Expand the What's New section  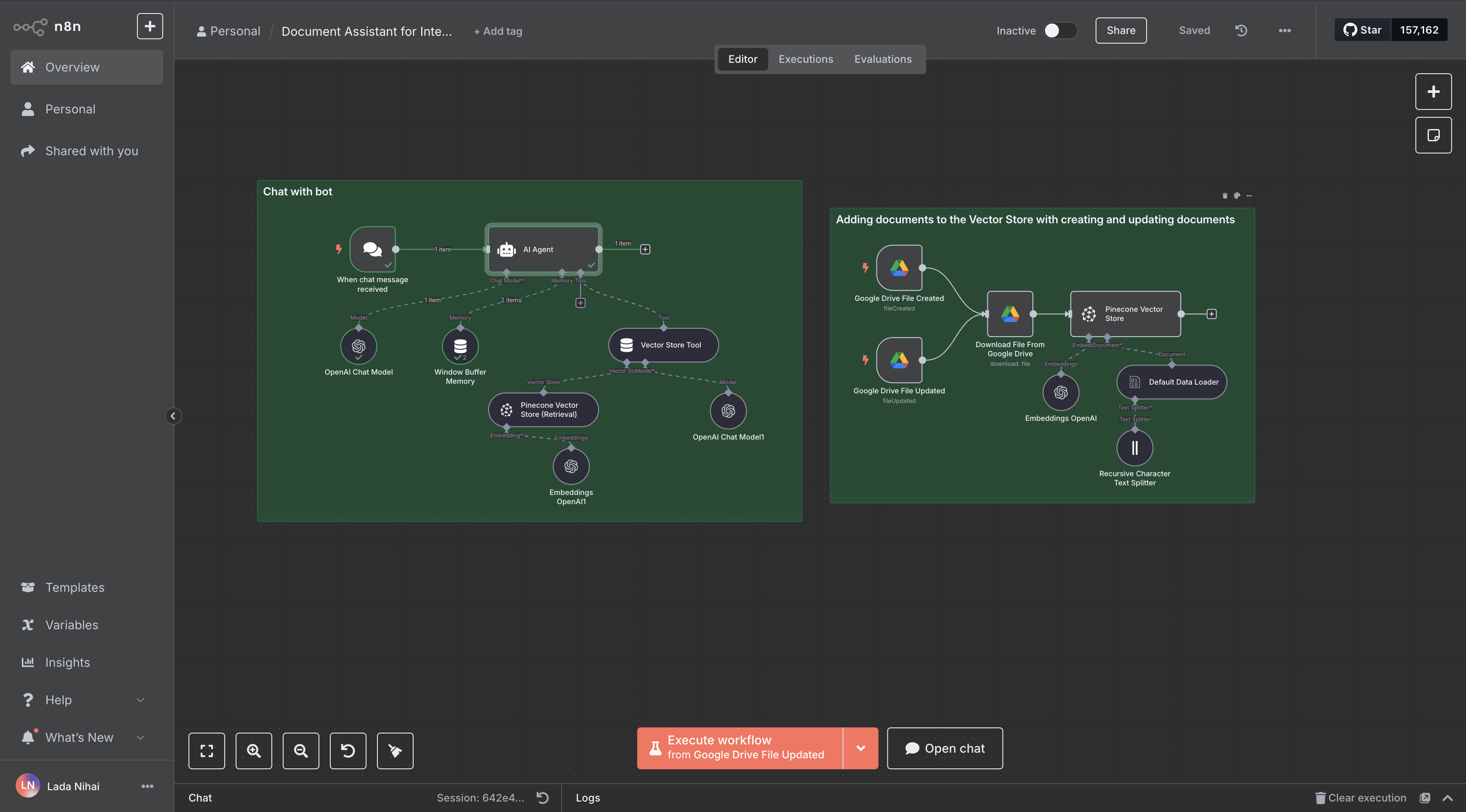(x=140, y=737)
